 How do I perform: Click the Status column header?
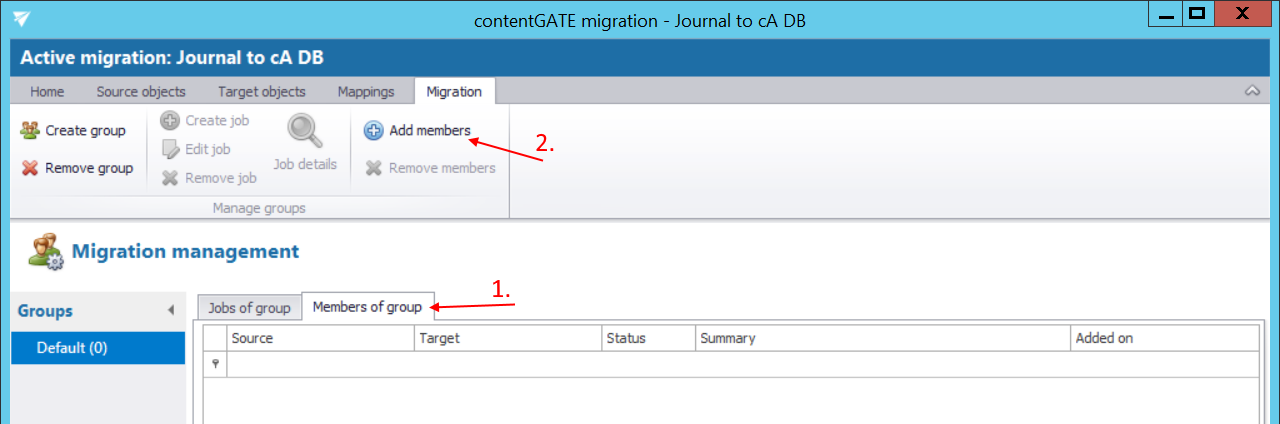(626, 338)
